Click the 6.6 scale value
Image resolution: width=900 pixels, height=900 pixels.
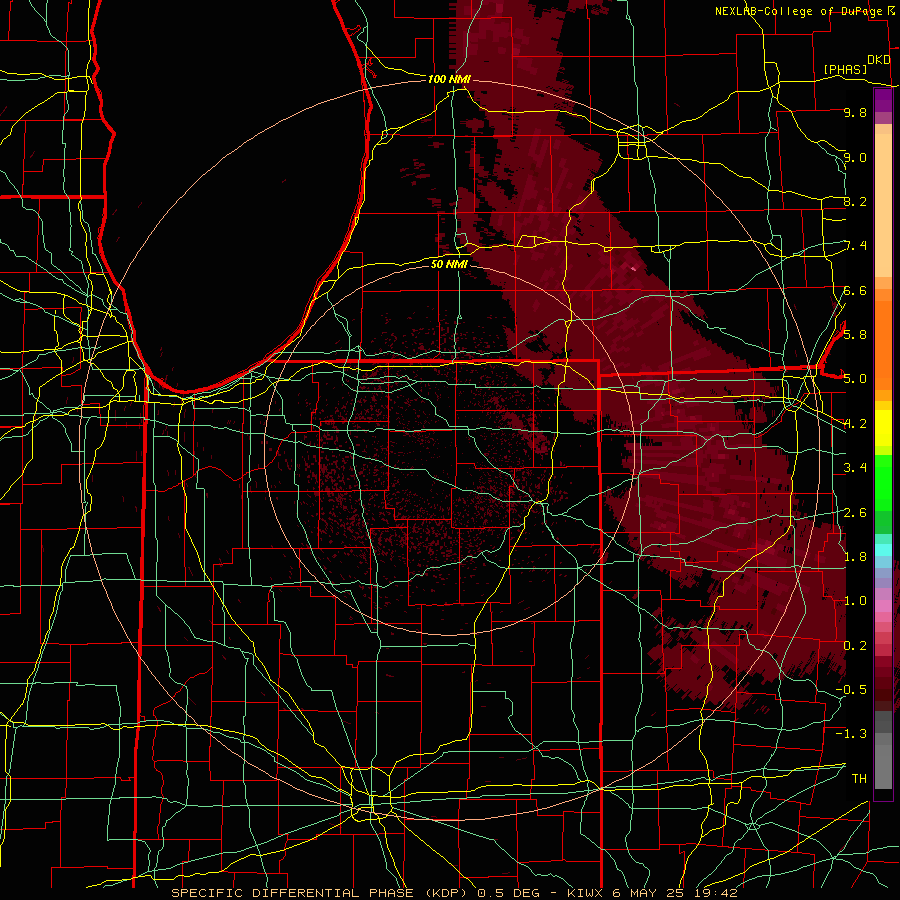(855, 290)
